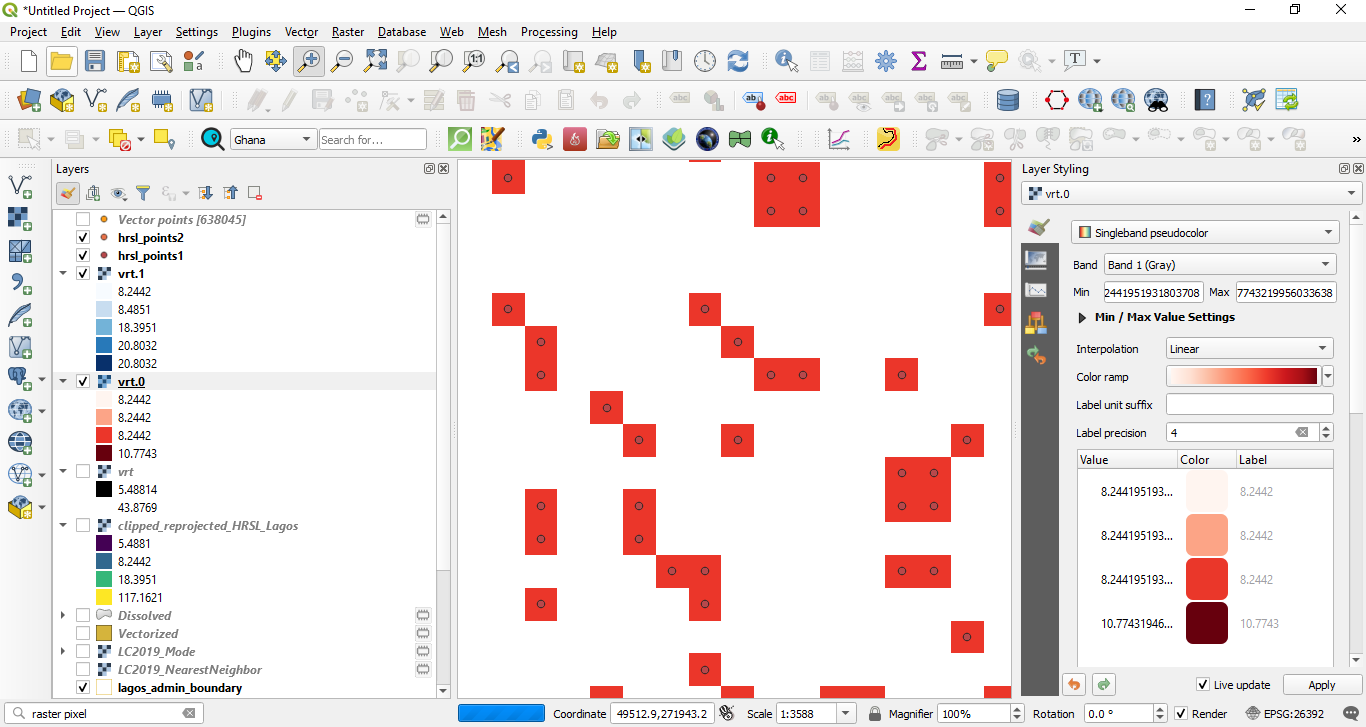
Task: Open the Raster menu
Action: click(x=348, y=32)
